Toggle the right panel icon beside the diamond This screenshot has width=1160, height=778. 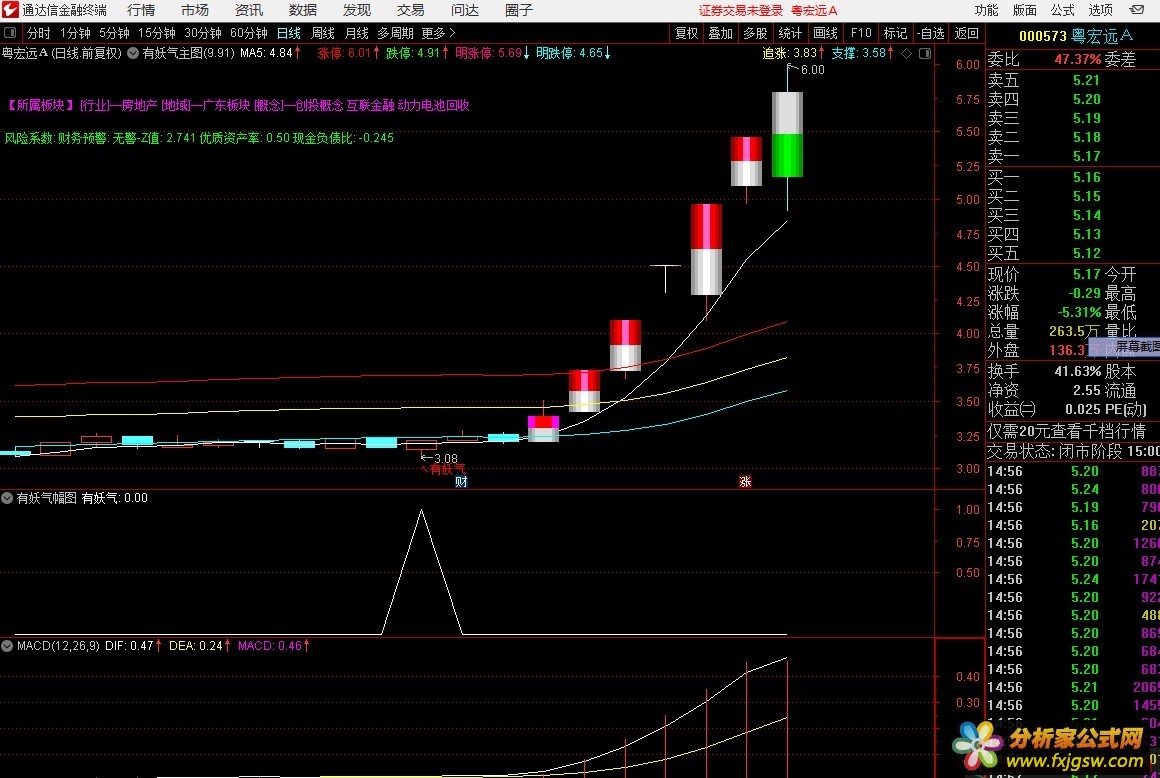point(925,53)
